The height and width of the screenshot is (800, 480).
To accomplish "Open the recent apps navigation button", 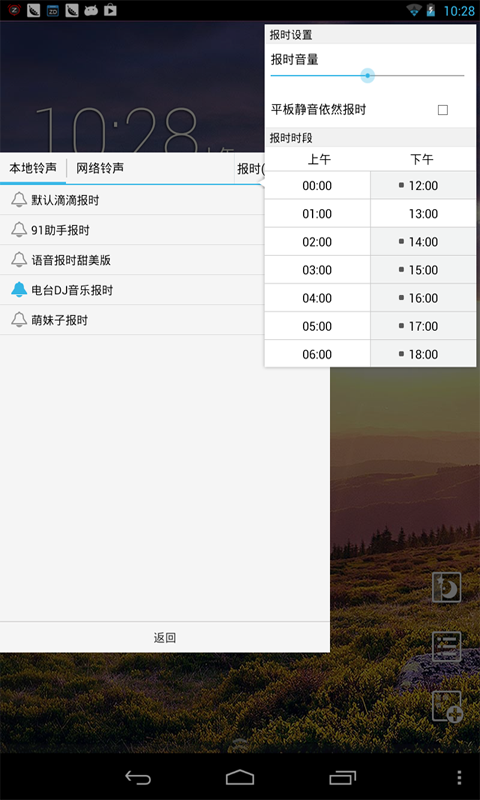I will (x=342, y=778).
